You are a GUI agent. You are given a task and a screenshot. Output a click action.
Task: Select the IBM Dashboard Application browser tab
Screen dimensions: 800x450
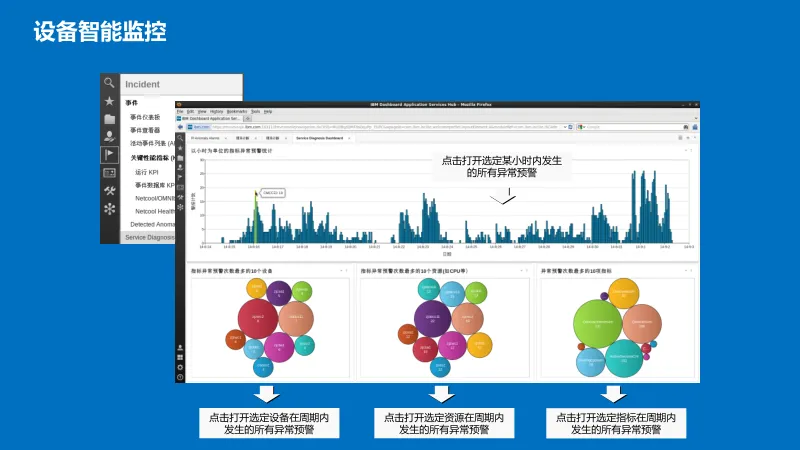tap(210, 118)
